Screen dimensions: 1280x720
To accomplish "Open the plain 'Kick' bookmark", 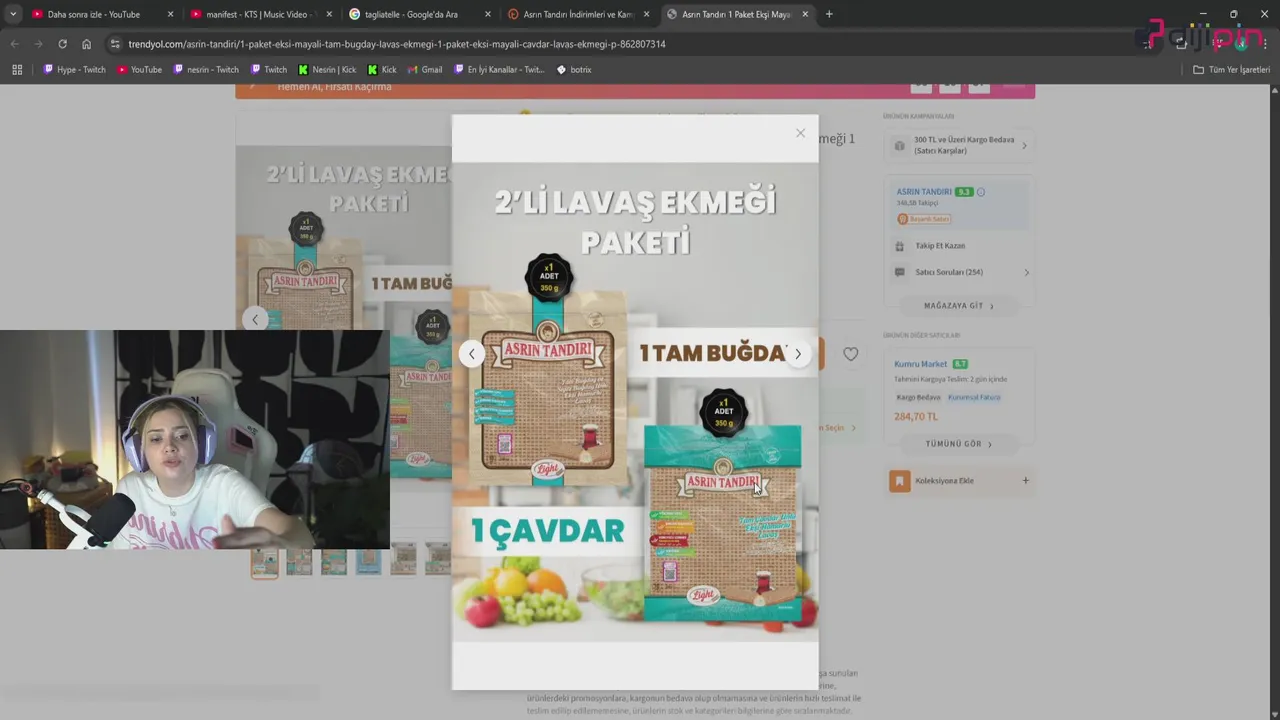I will click(x=382, y=70).
